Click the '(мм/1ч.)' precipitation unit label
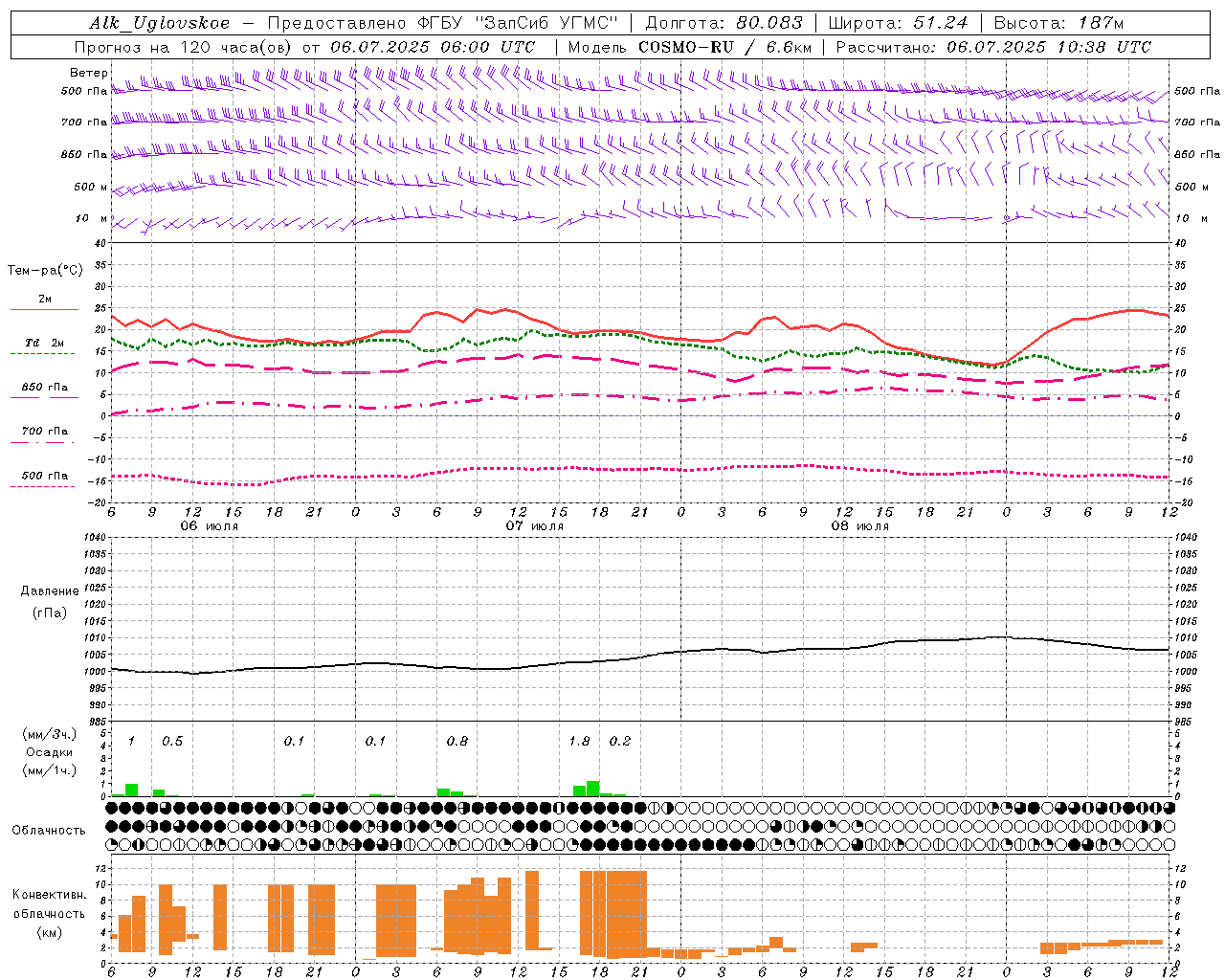The image size is (1225, 980). [49, 770]
